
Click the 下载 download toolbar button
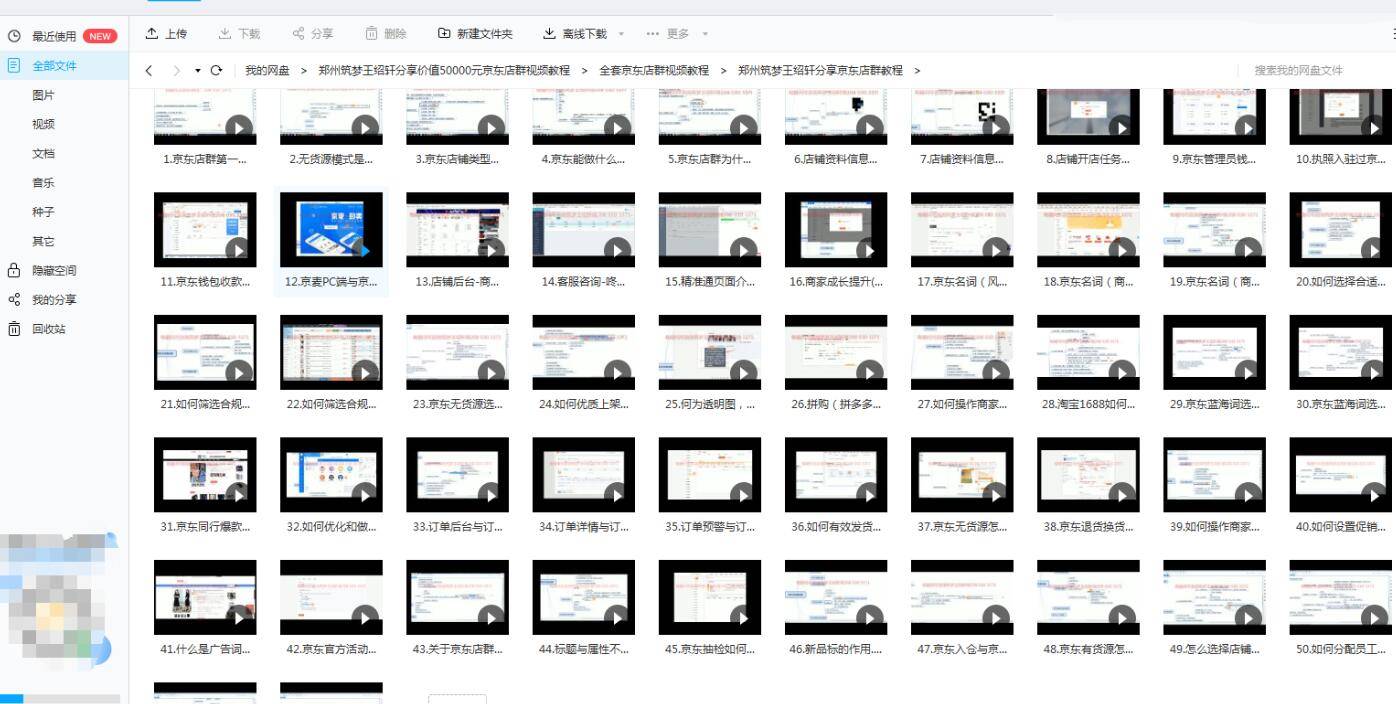pos(239,34)
